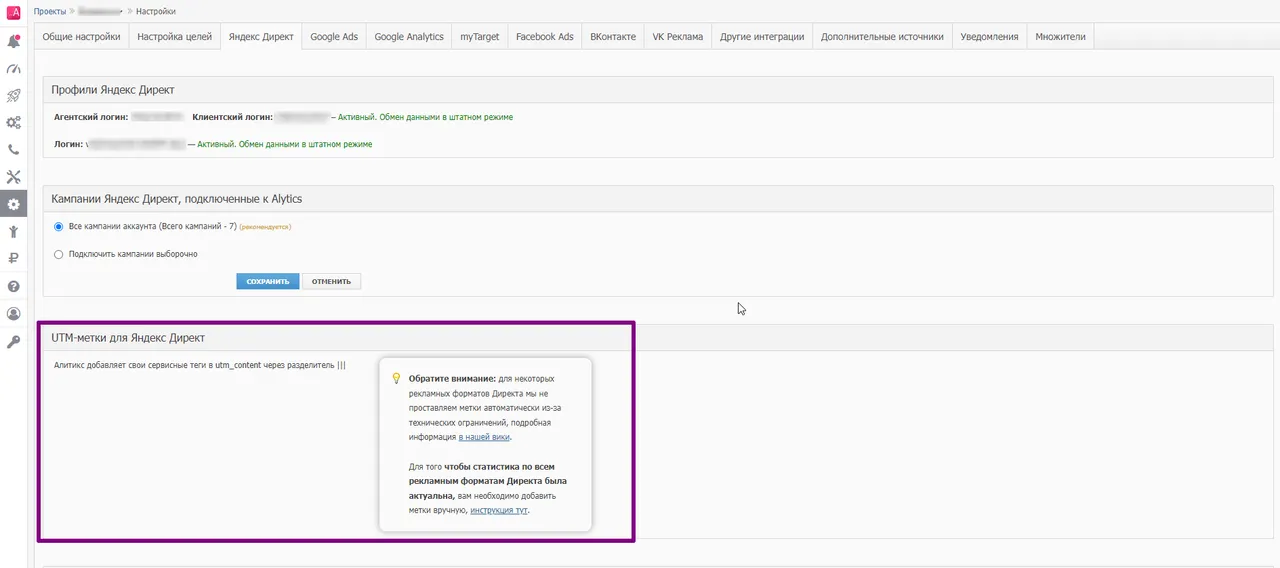The width and height of the screenshot is (1280, 568).
Task: Switch to myTarget tab
Action: point(480,36)
